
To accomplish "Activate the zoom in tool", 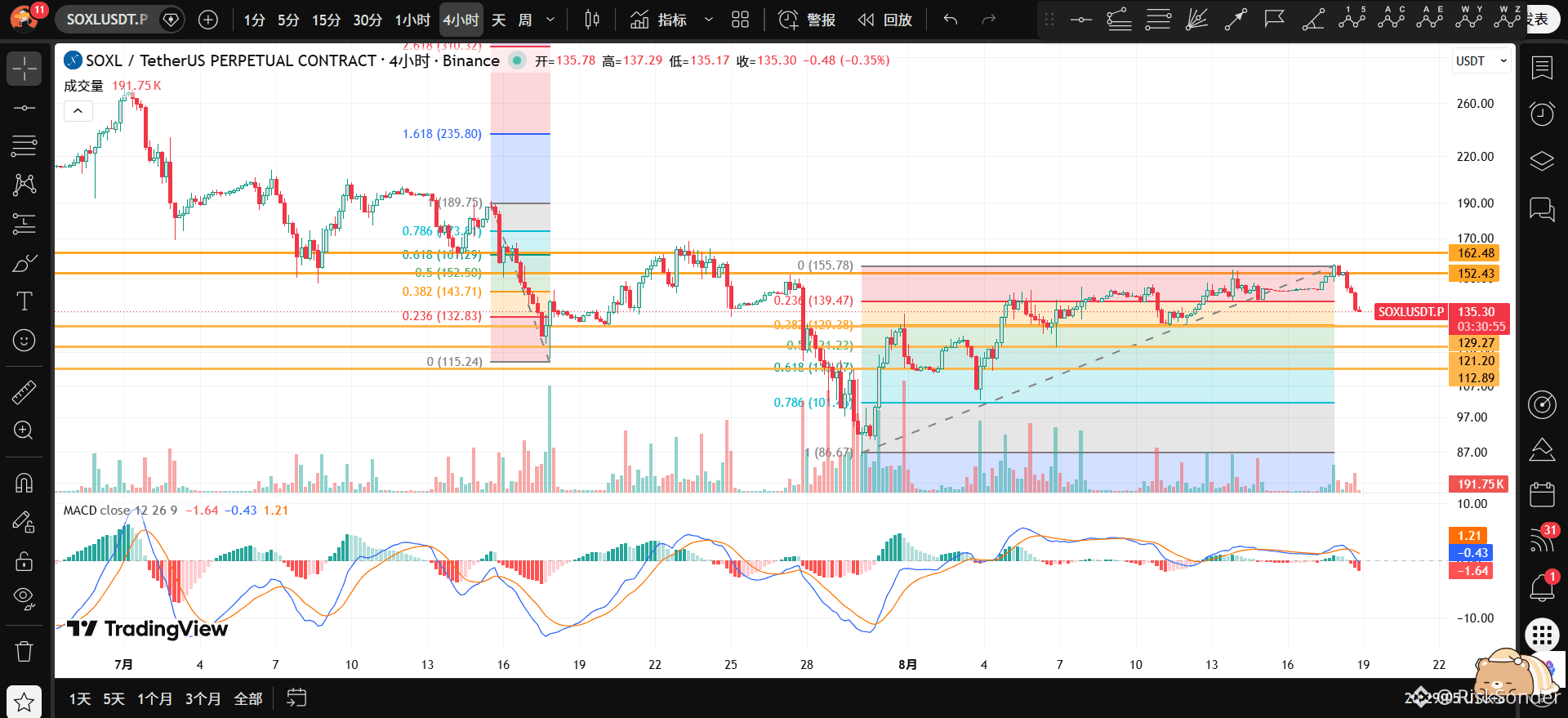I will tap(24, 430).
